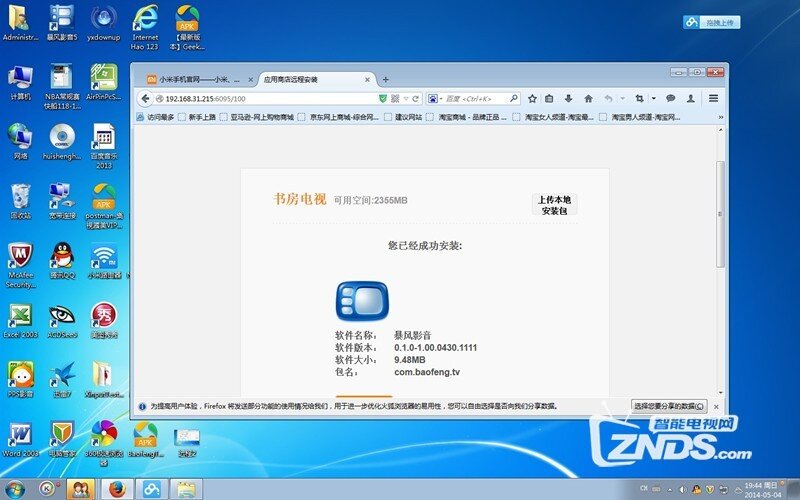
Task: Open the Windows Start button
Action: point(15,489)
